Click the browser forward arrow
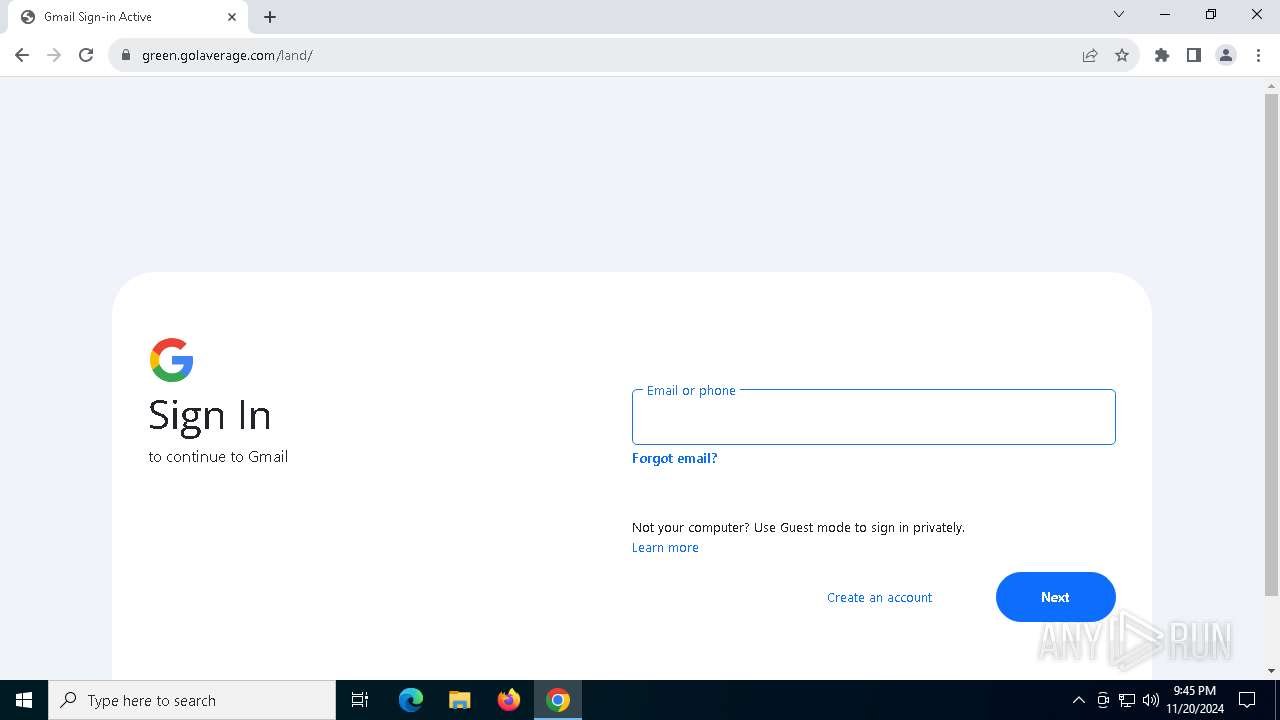Viewport: 1280px width, 720px height. (54, 55)
